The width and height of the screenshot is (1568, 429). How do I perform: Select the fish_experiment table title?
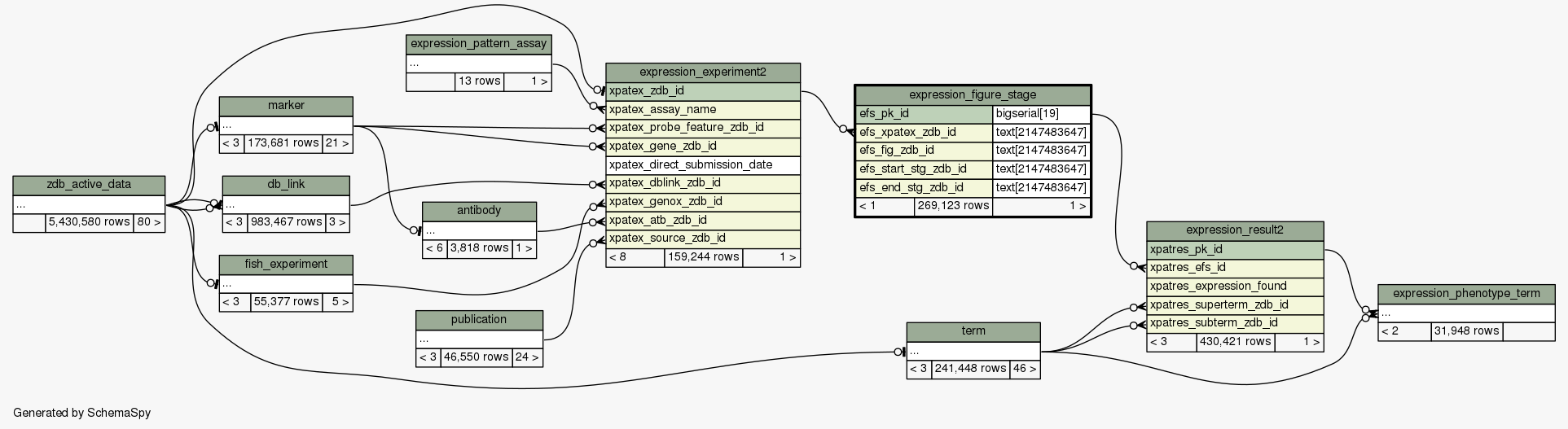(286, 264)
